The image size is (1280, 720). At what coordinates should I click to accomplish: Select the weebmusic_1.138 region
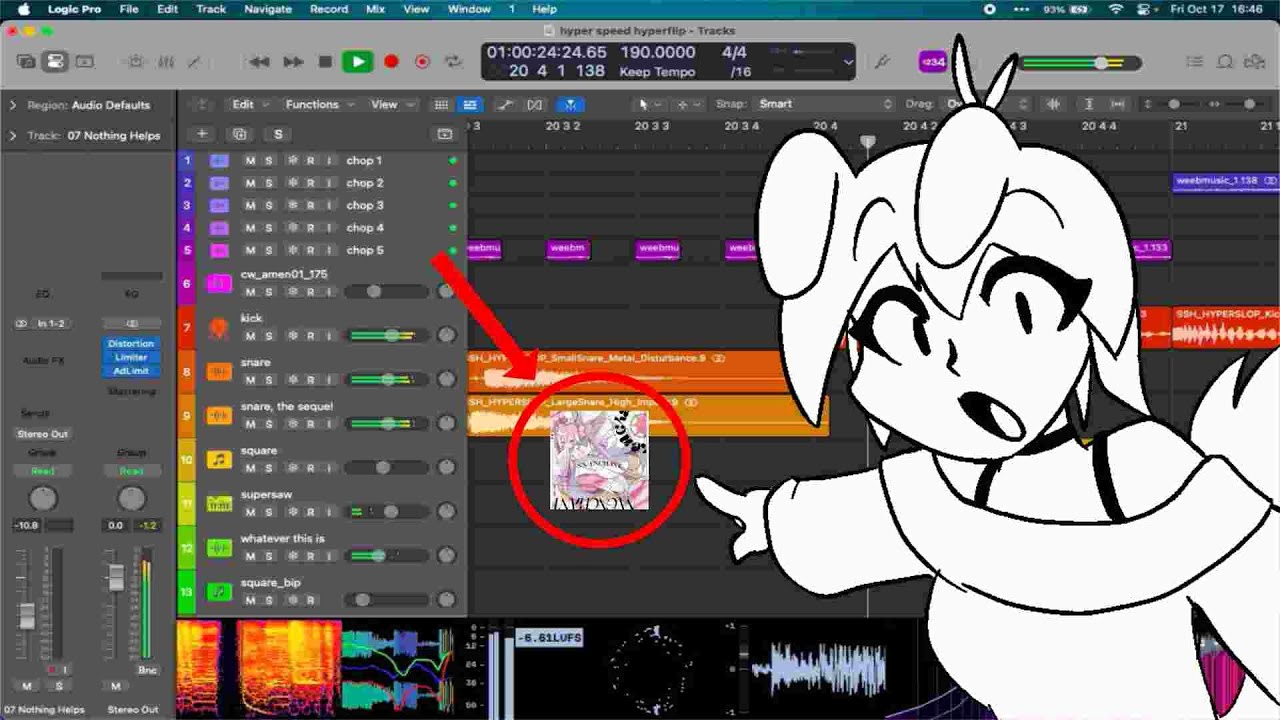pos(1225,181)
